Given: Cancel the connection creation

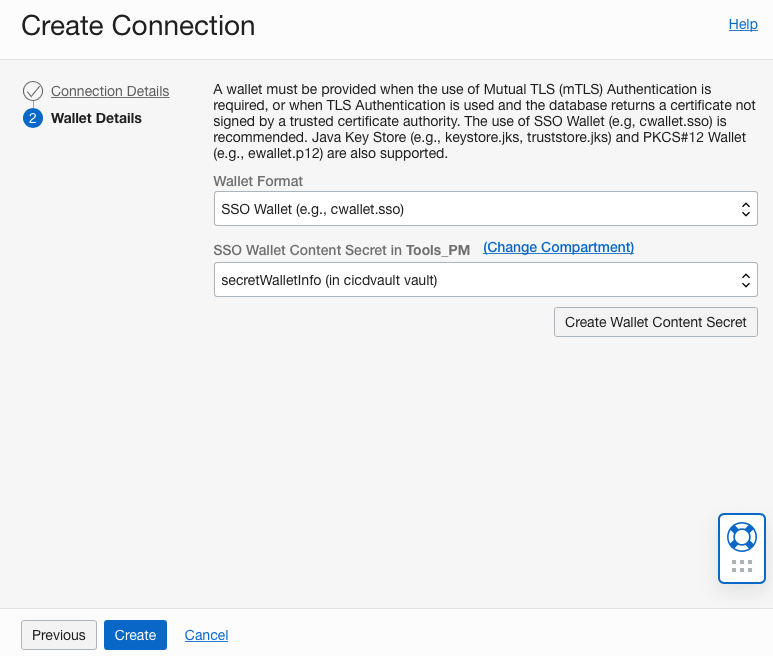Looking at the screenshot, I should click(206, 635).
